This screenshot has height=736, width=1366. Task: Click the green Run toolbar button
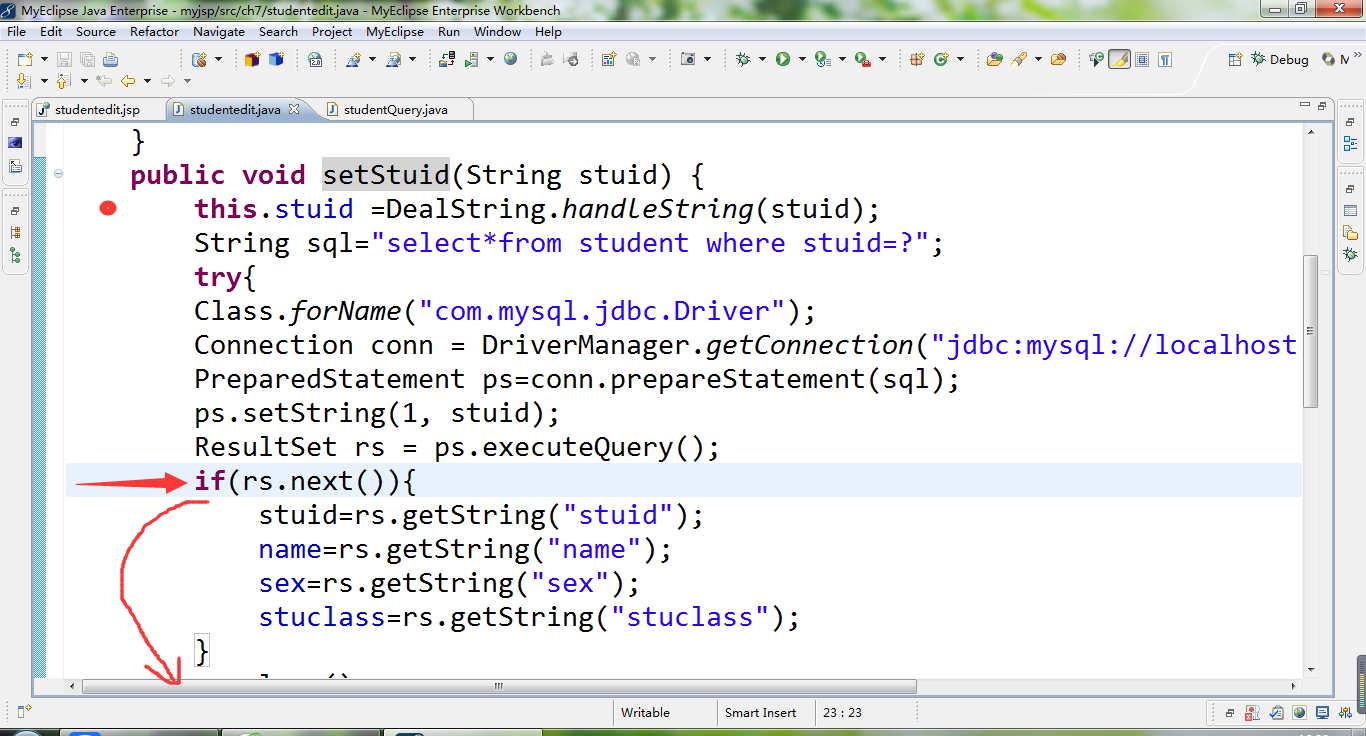click(783, 59)
